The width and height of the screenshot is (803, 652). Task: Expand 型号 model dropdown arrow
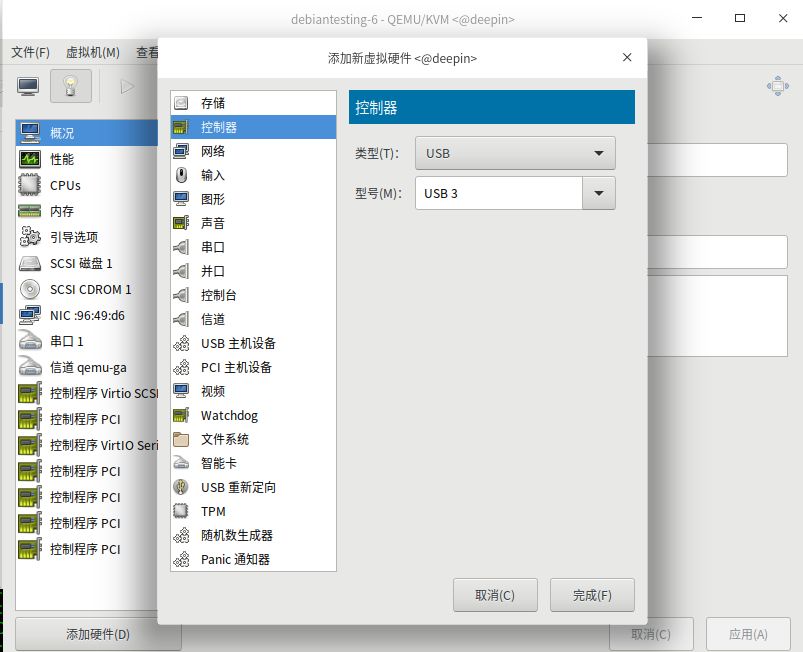coord(599,193)
